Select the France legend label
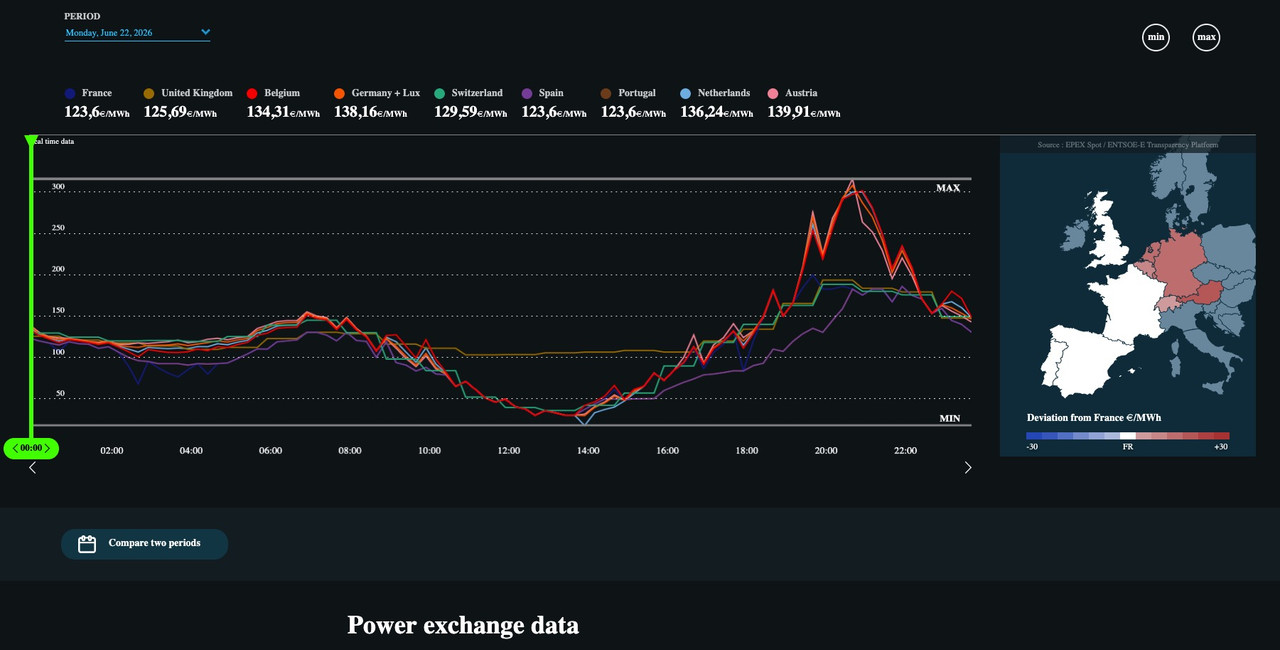This screenshot has width=1280, height=650. pyautogui.click(x=97, y=93)
